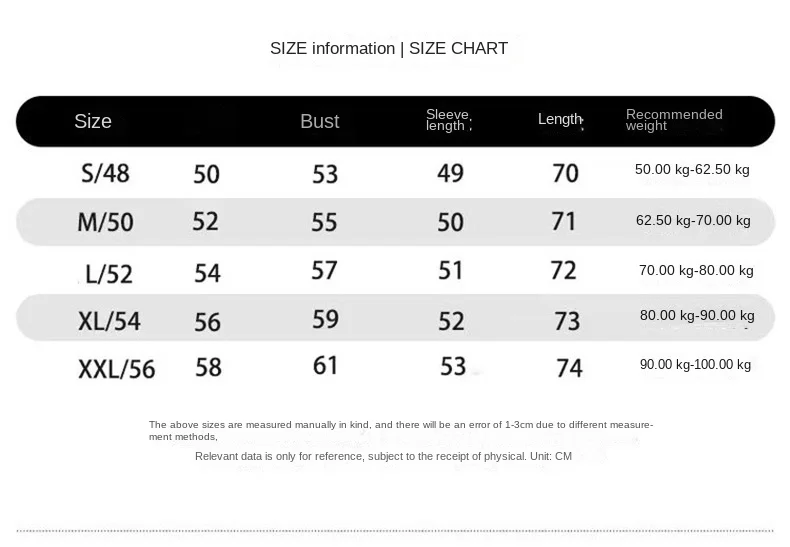790x547 pixels.
Task: Click the Sleeve length column header
Action: tap(448, 120)
